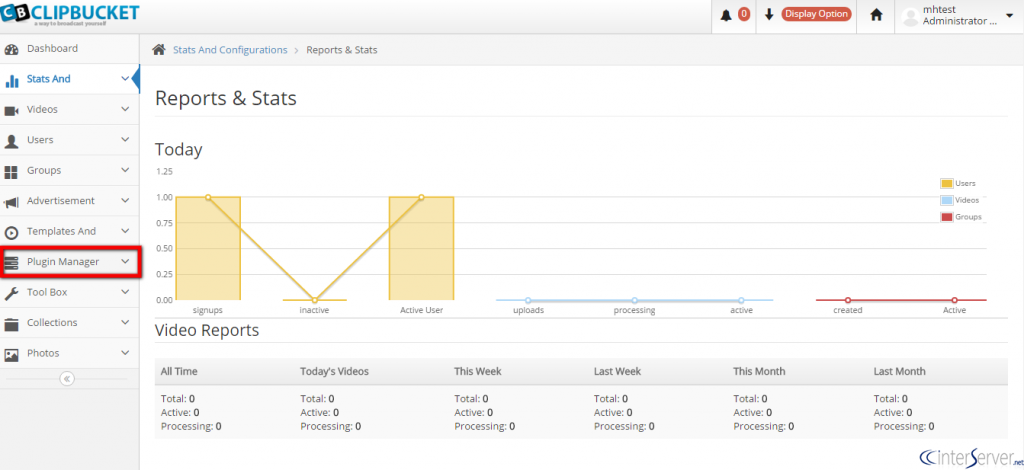Select the Tool Box sidebar item
This screenshot has width=1024, height=470.
pos(69,292)
